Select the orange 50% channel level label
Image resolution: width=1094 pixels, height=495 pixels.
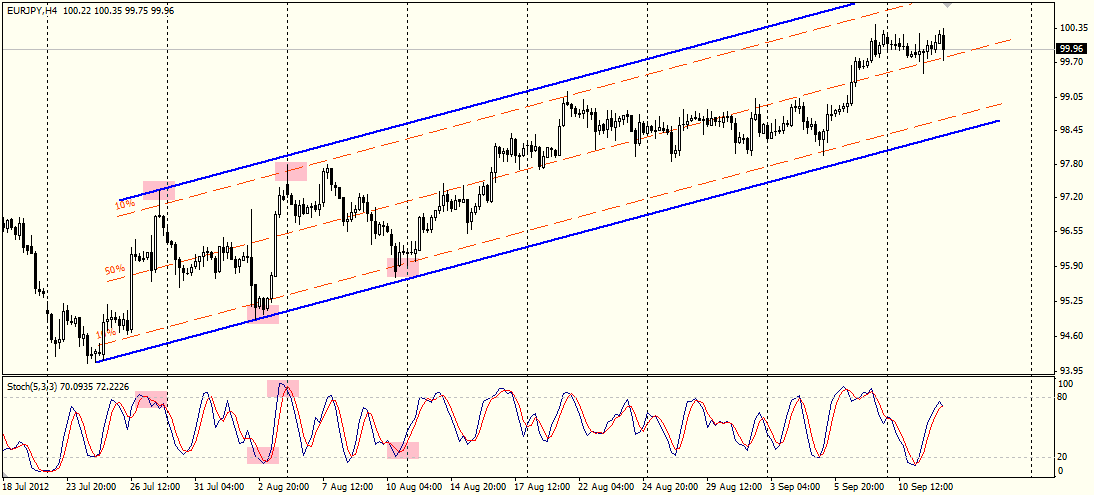116,270
